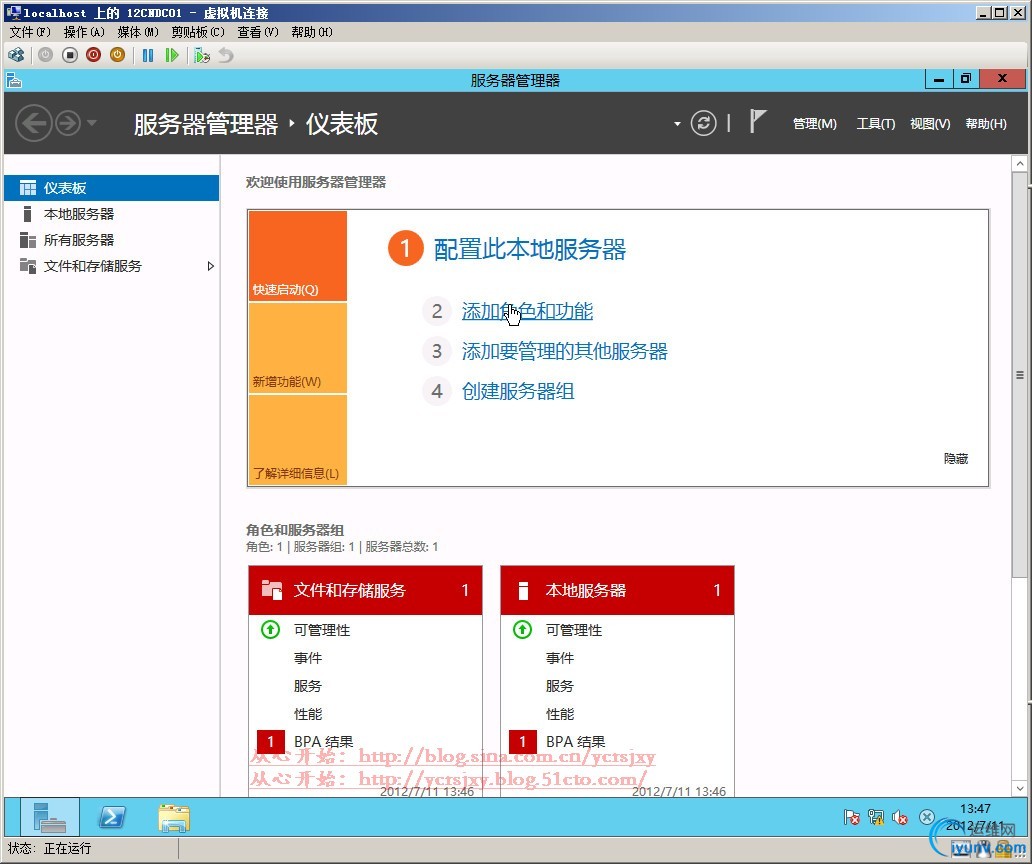Open the 文件(F) menu
1032x864 pixels.
pos(30,32)
